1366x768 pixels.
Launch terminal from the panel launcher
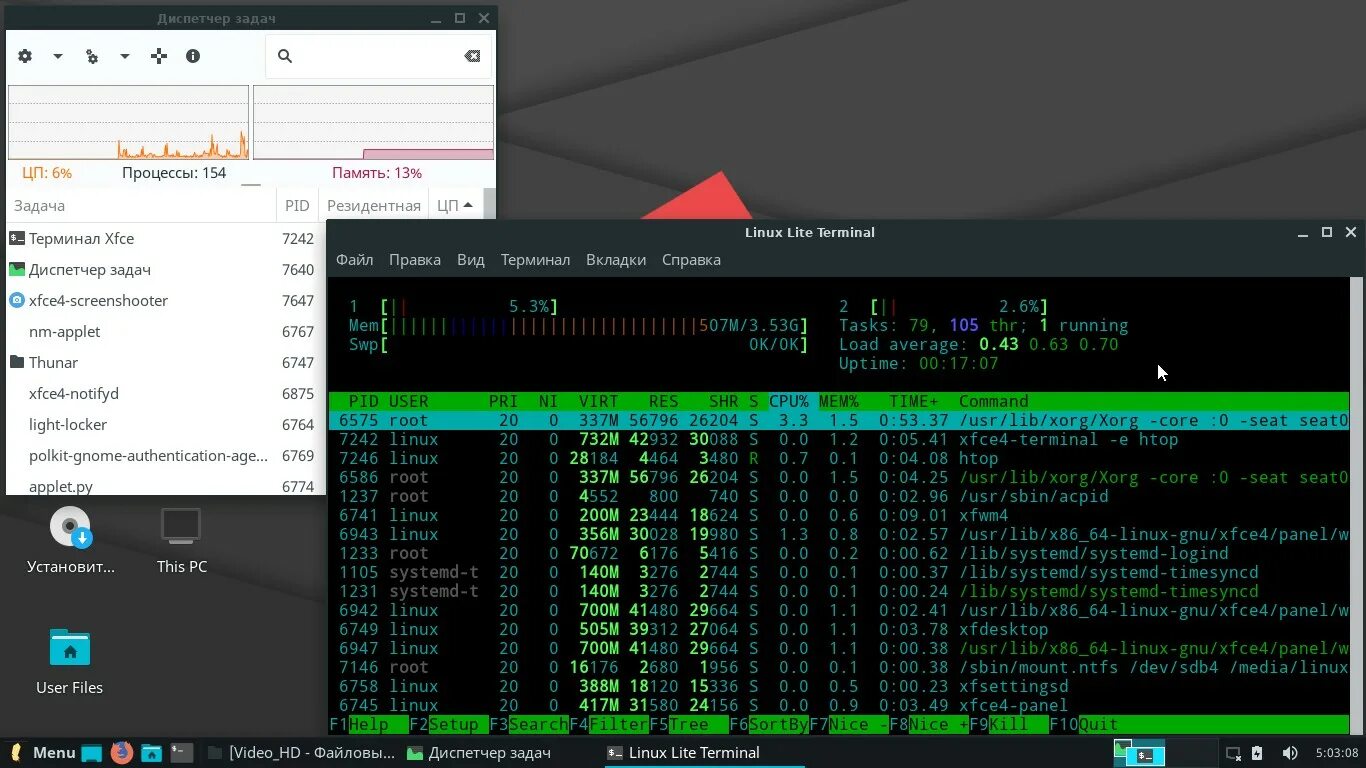click(181, 753)
